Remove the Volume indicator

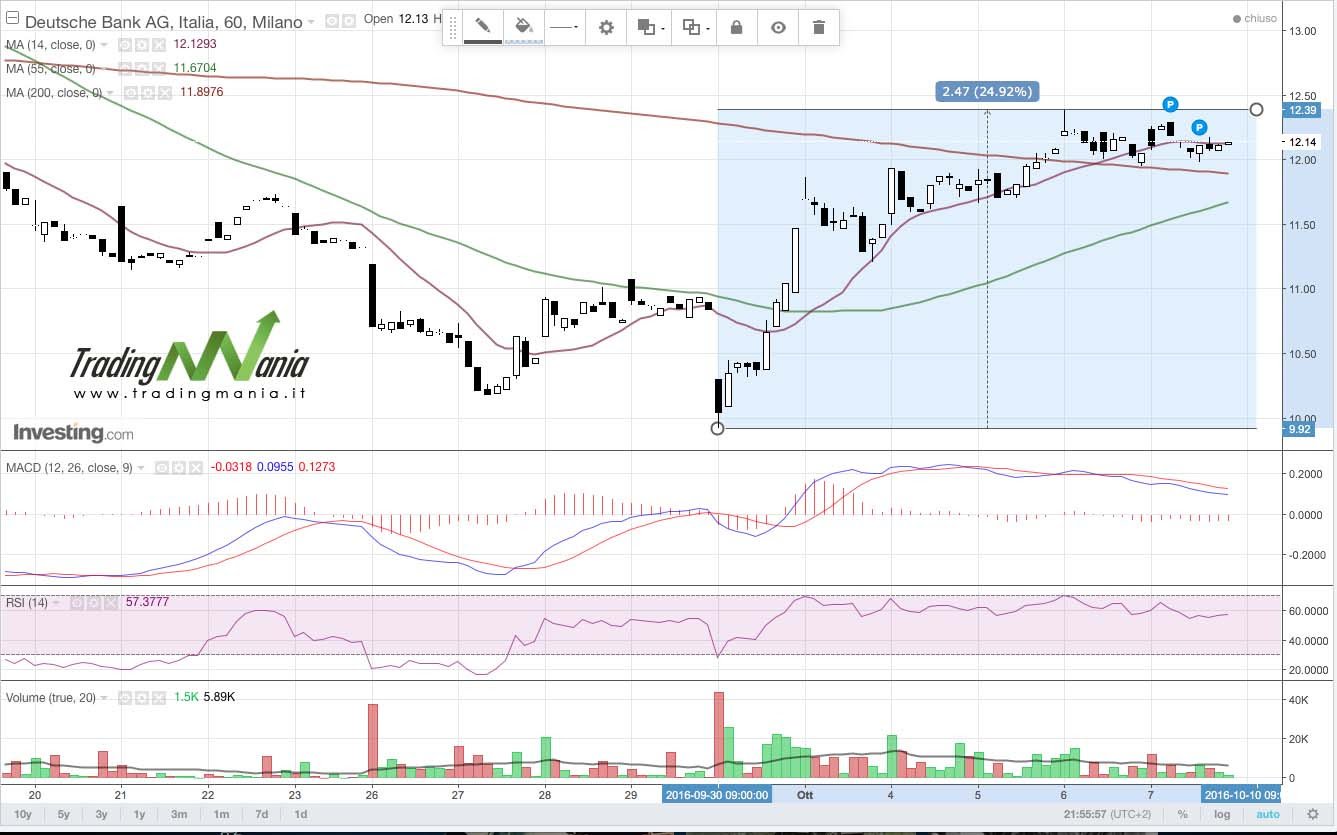pos(158,698)
